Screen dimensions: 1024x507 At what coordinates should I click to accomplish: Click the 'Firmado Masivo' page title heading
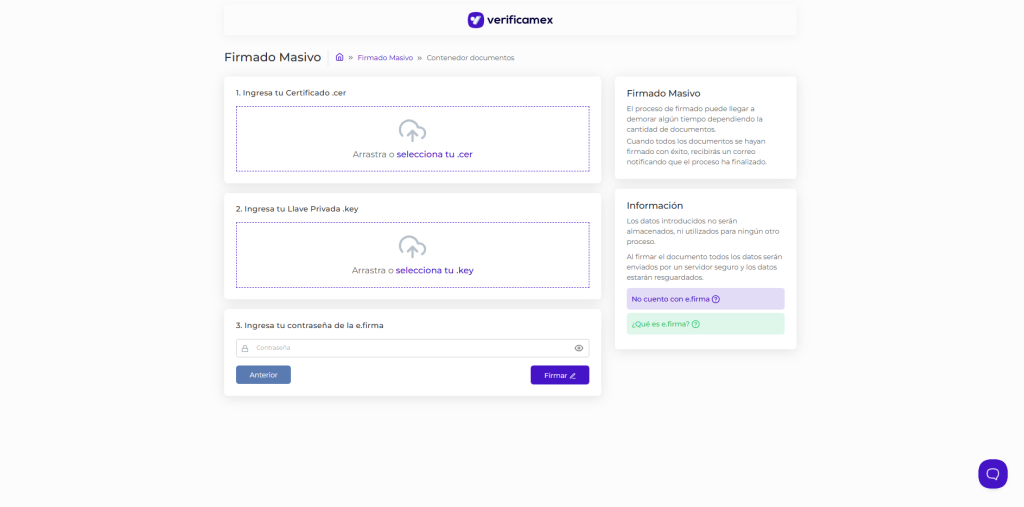click(272, 58)
